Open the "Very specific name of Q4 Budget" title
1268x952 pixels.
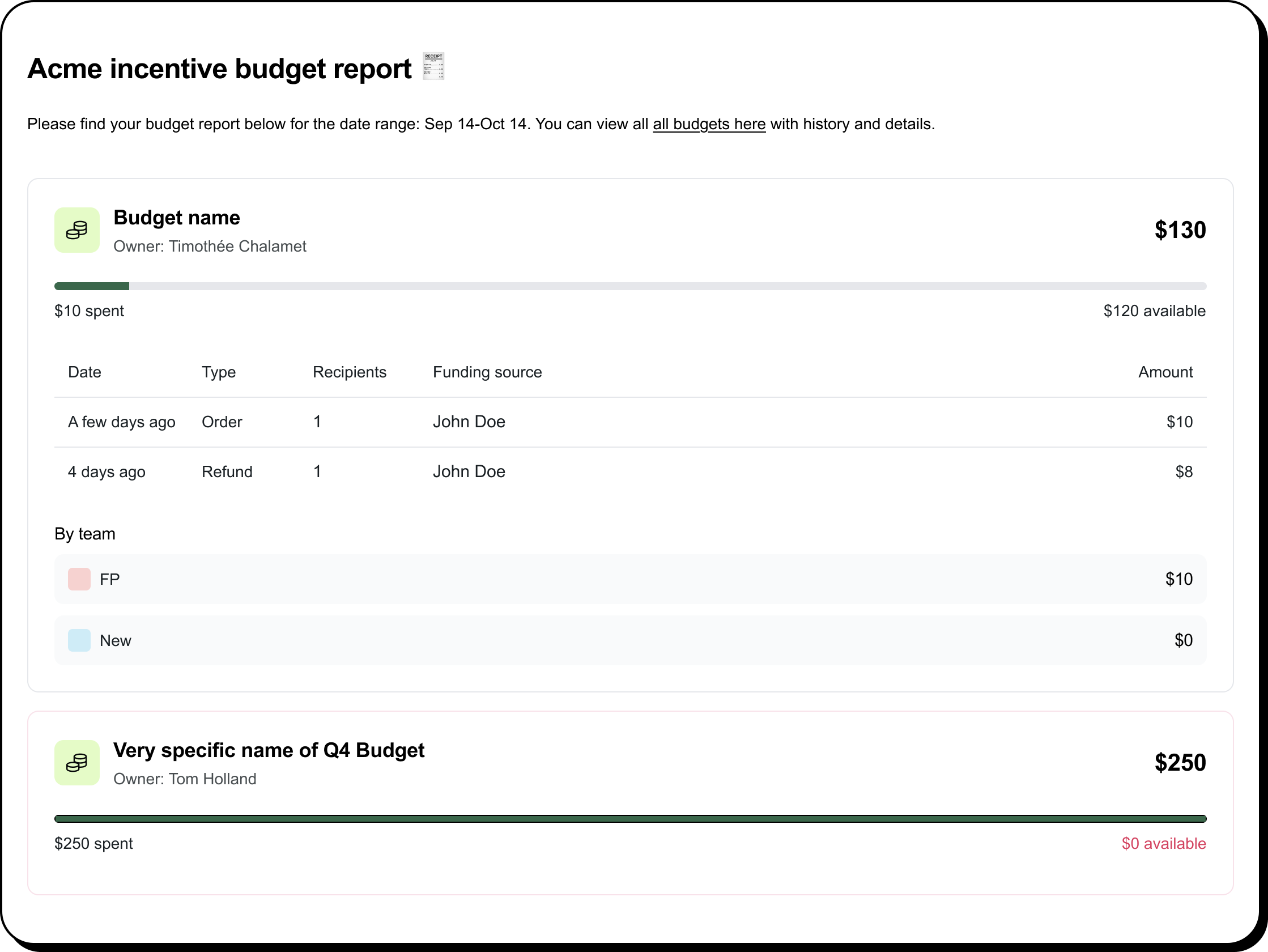(269, 750)
